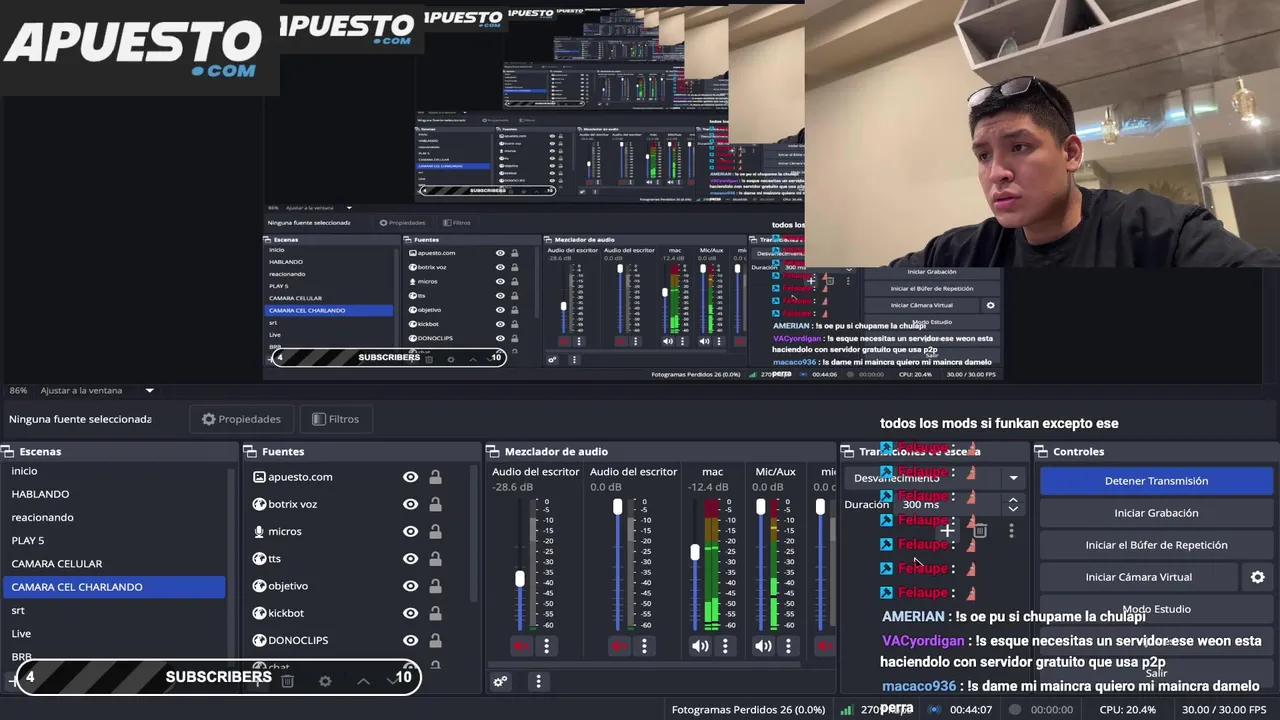Click the Controles dock header icon
The height and width of the screenshot is (720, 1280).
point(1040,452)
